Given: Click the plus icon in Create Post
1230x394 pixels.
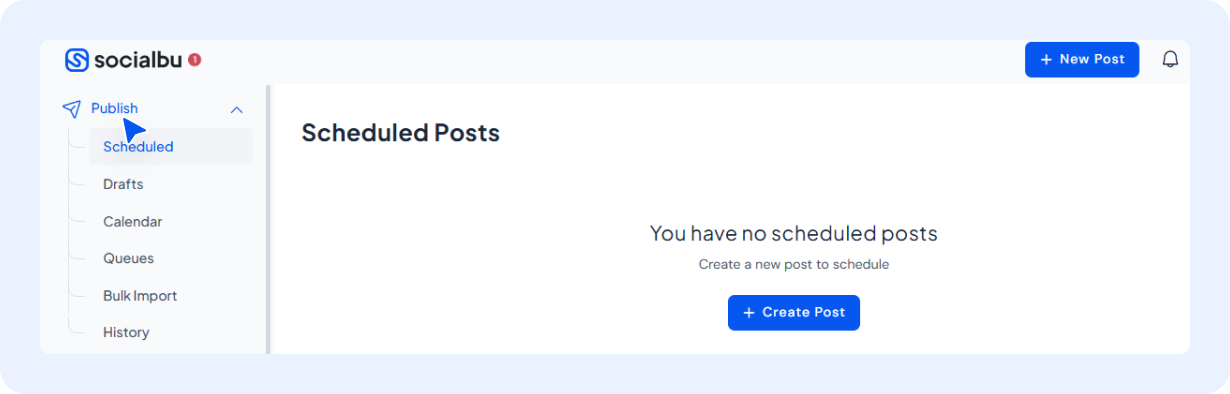Looking at the screenshot, I should [x=748, y=312].
